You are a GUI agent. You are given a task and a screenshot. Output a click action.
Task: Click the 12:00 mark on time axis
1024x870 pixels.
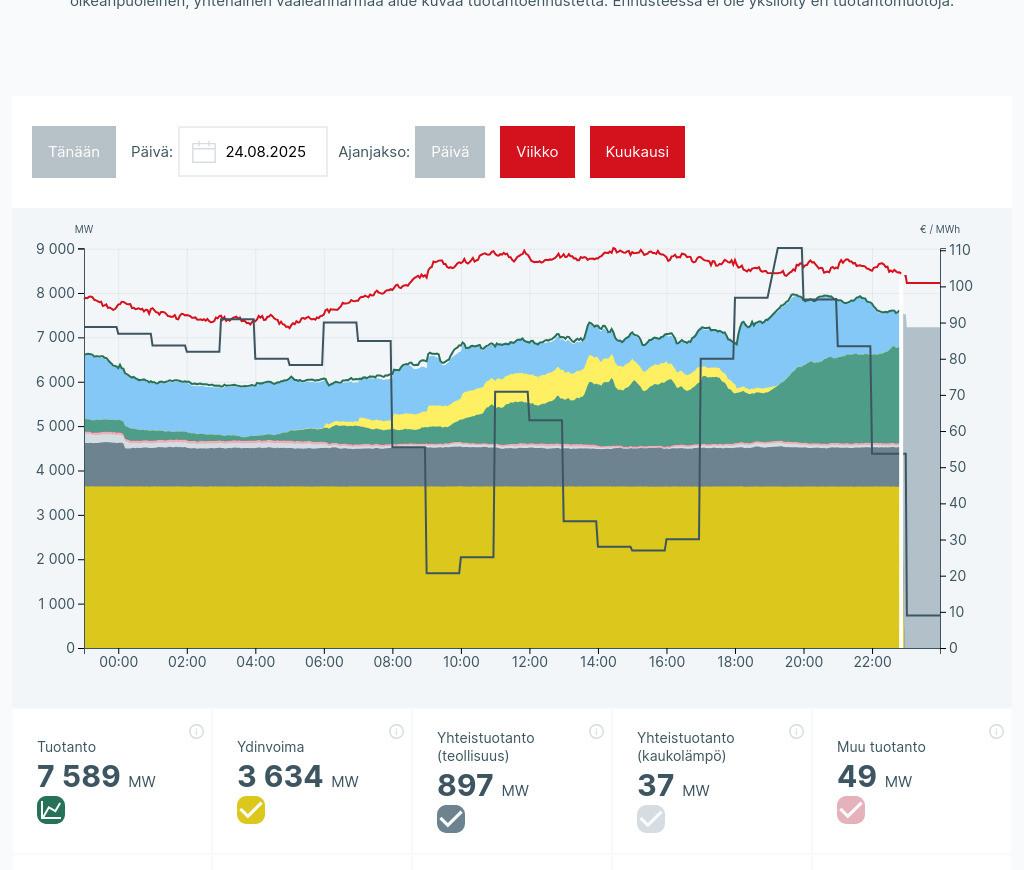(530, 662)
